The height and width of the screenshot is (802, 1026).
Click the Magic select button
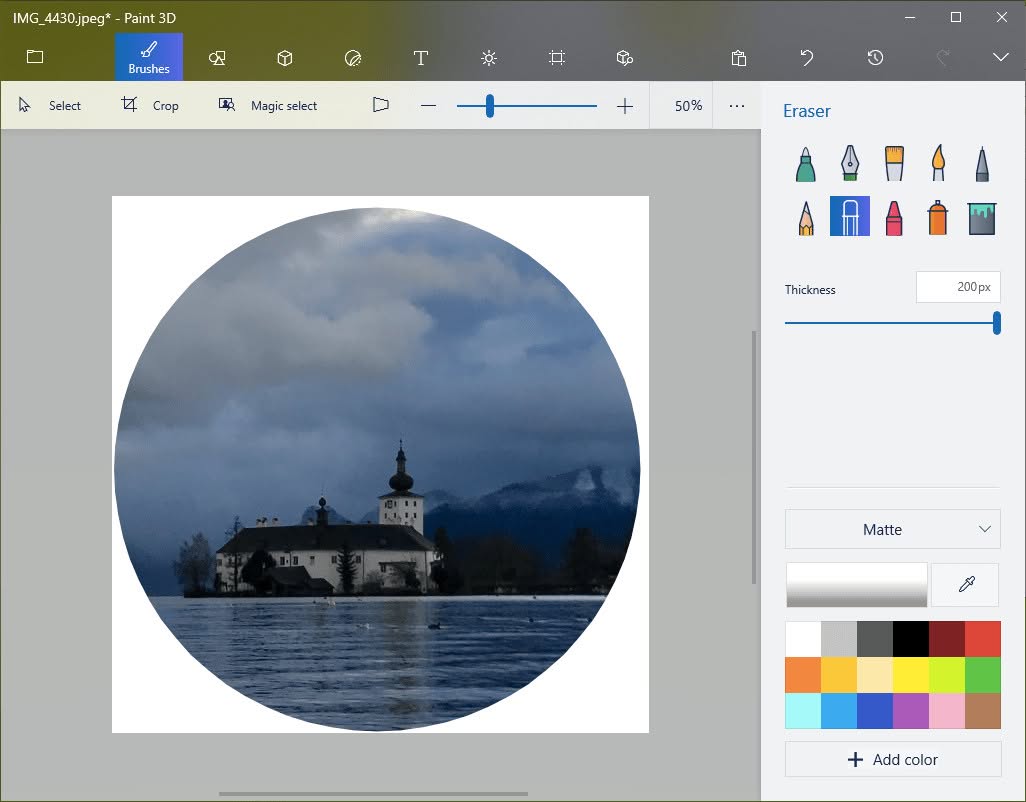tap(268, 105)
